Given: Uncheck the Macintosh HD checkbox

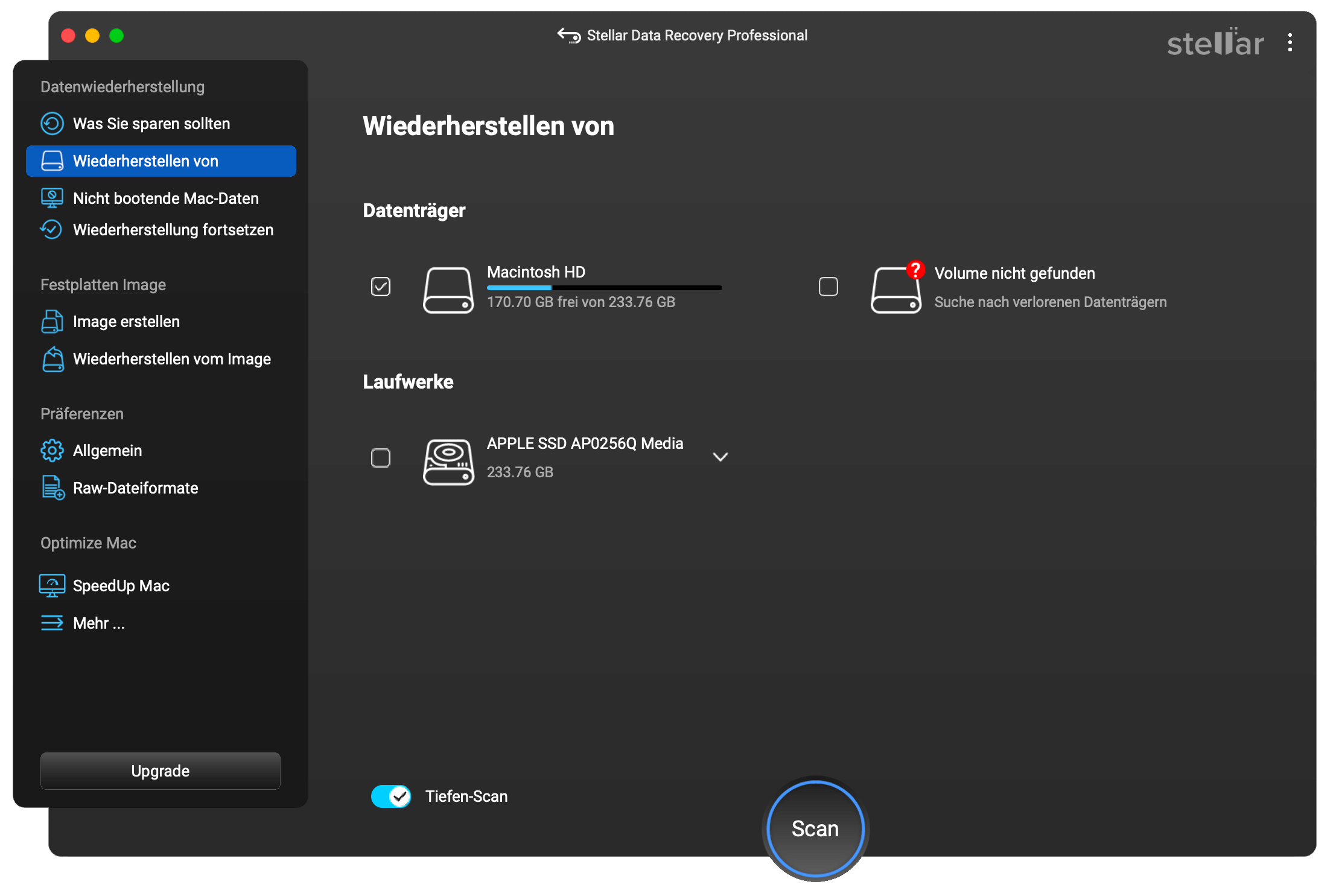Looking at the screenshot, I should (381, 287).
